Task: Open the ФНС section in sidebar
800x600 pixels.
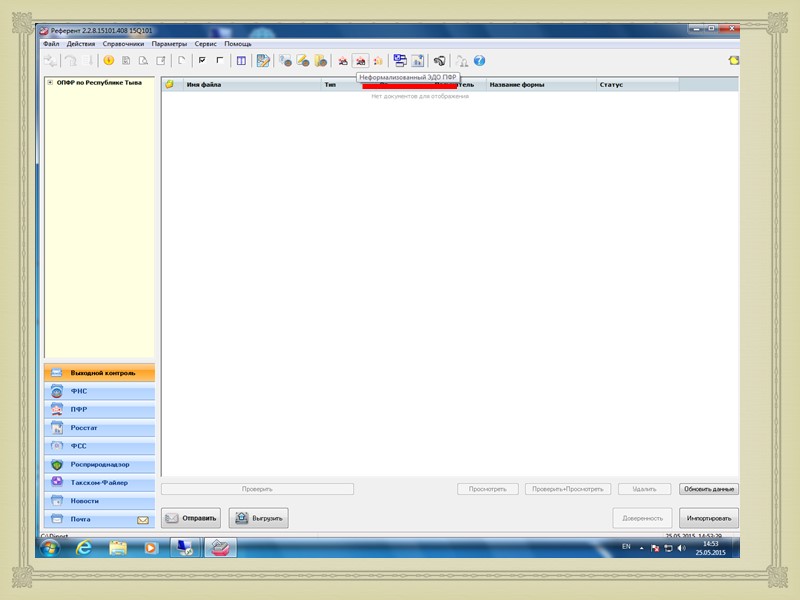Action: (99, 391)
